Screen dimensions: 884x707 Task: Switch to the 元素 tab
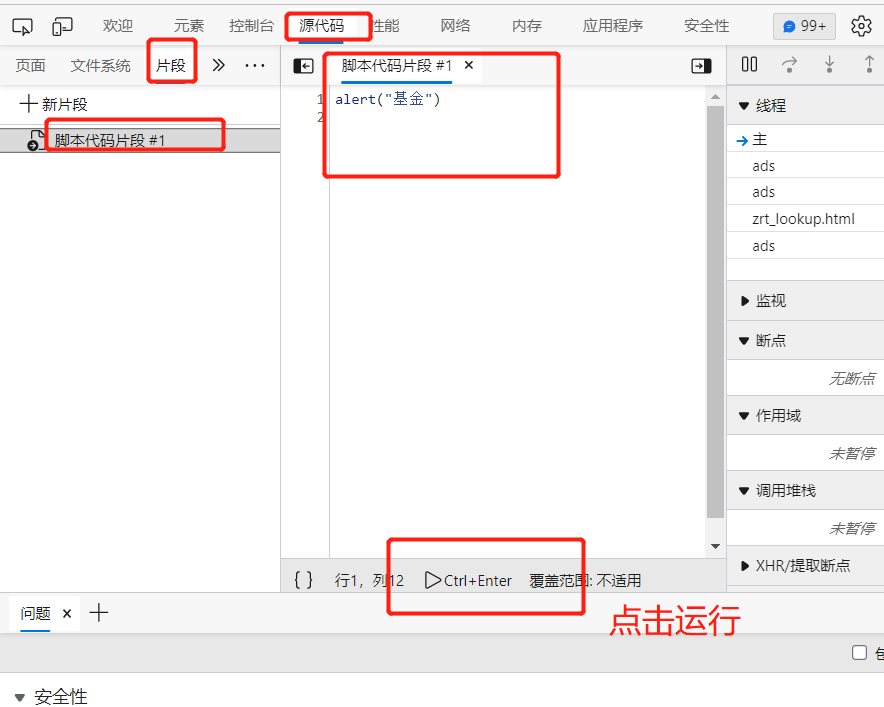pyautogui.click(x=188, y=26)
